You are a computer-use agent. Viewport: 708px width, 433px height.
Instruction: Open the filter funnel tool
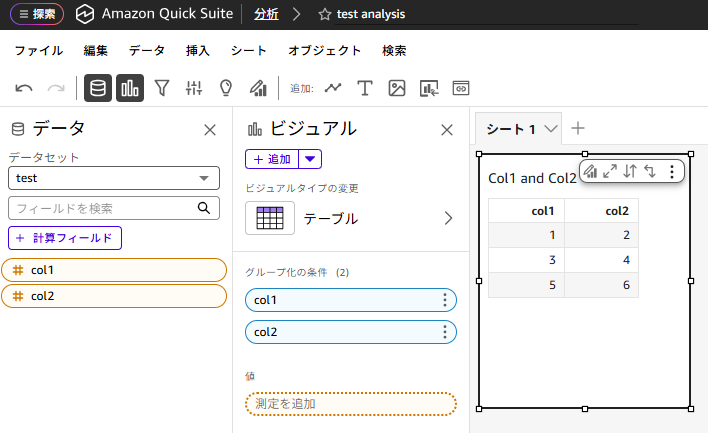(x=162, y=88)
